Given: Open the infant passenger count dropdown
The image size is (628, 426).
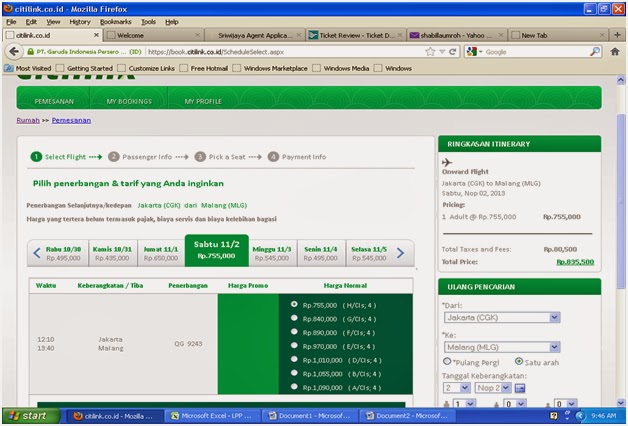Looking at the screenshot, I should [565, 404].
